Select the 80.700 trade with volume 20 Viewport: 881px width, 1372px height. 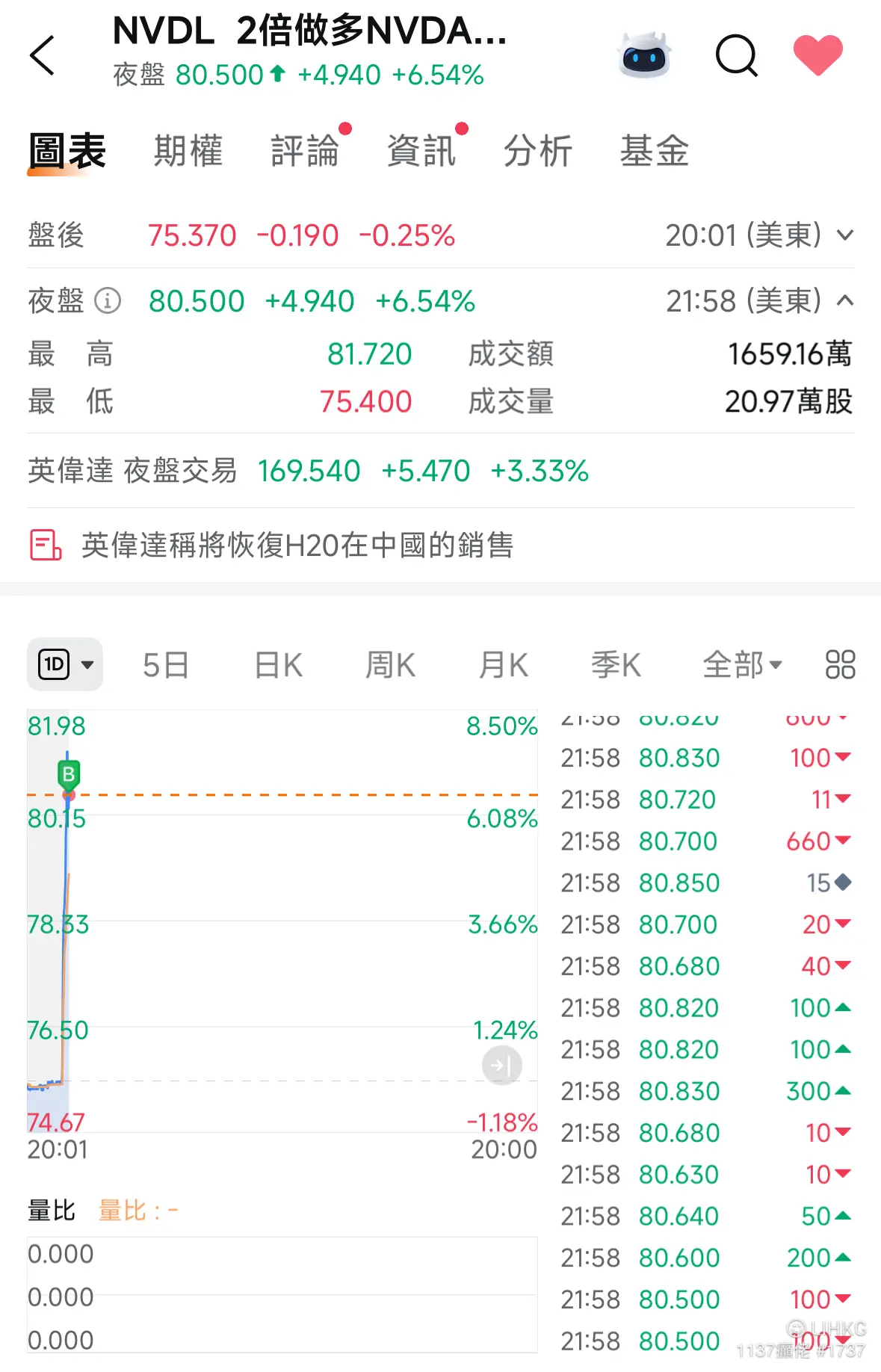706,924
